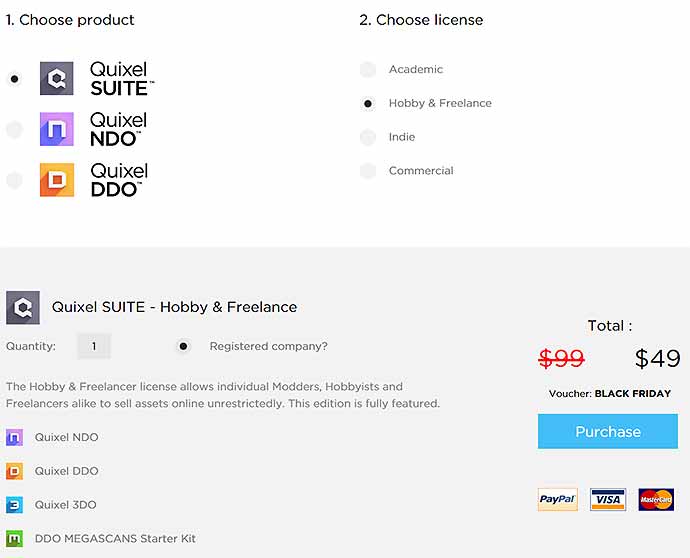Select the Quixel DDO product radio button
This screenshot has width=690, height=558.
point(14,180)
